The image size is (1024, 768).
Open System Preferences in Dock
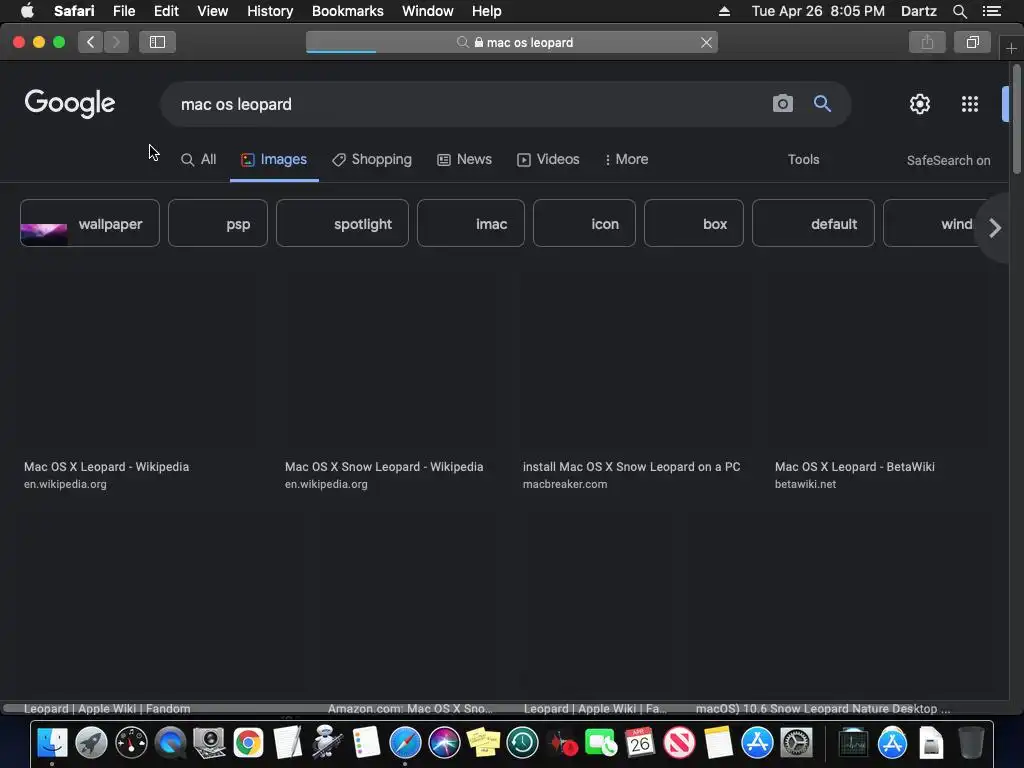click(x=797, y=743)
